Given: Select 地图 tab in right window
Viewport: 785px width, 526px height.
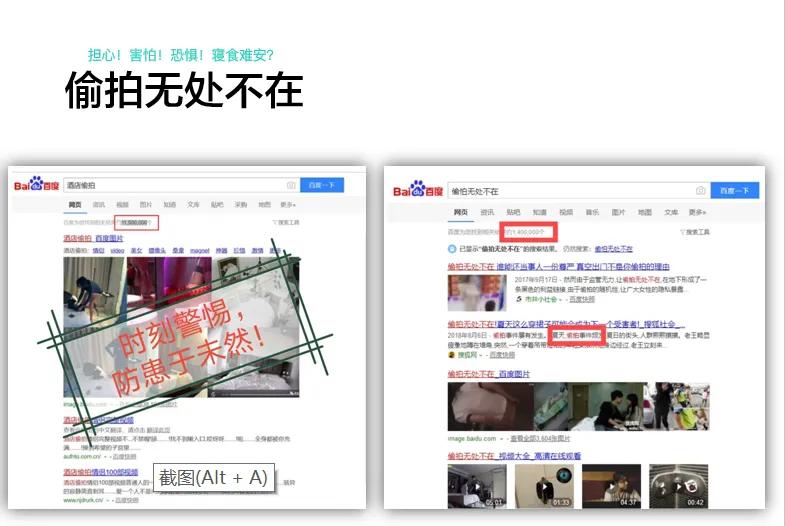Looking at the screenshot, I should 645,212.
